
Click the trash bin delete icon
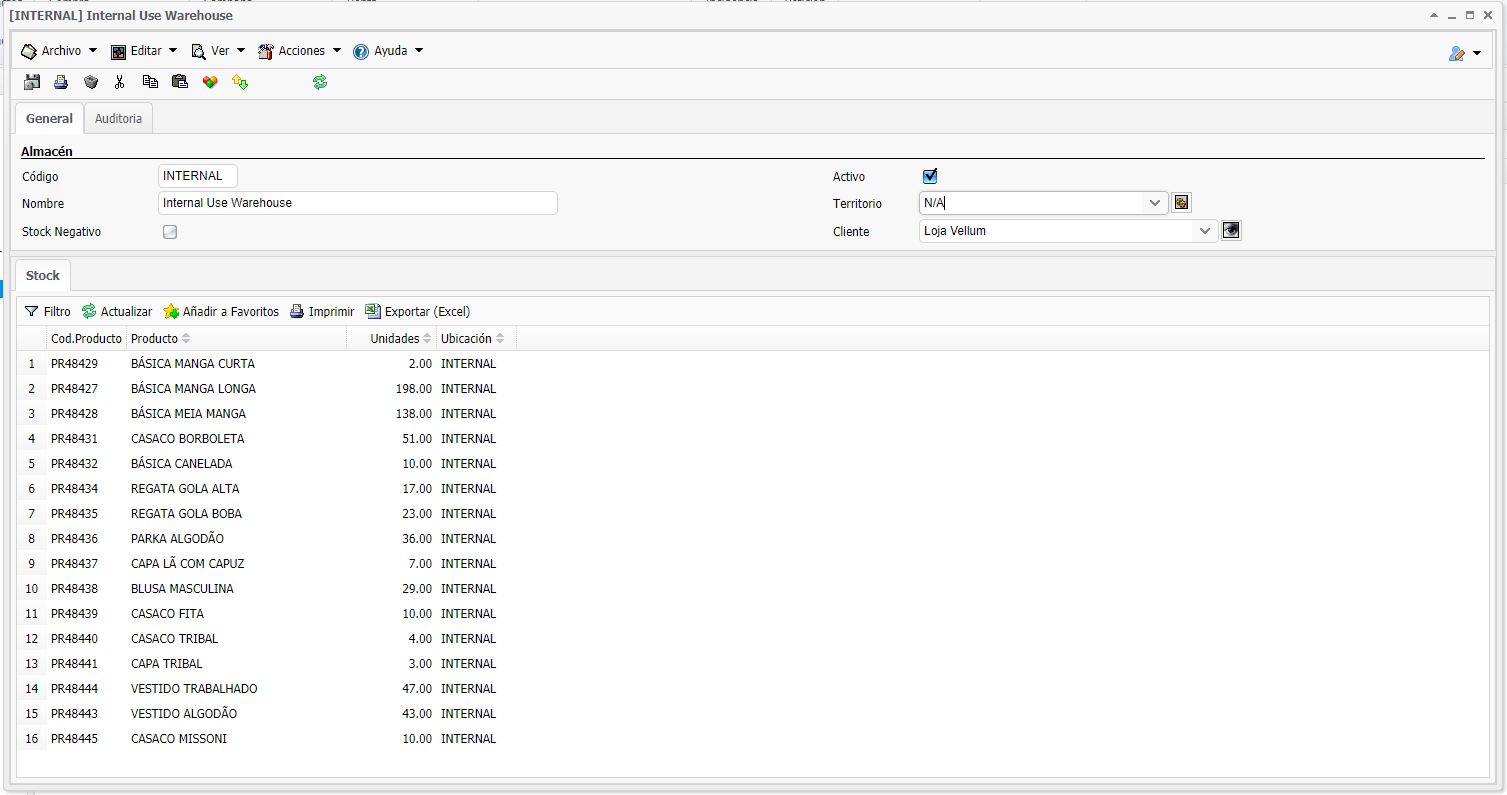coord(91,82)
